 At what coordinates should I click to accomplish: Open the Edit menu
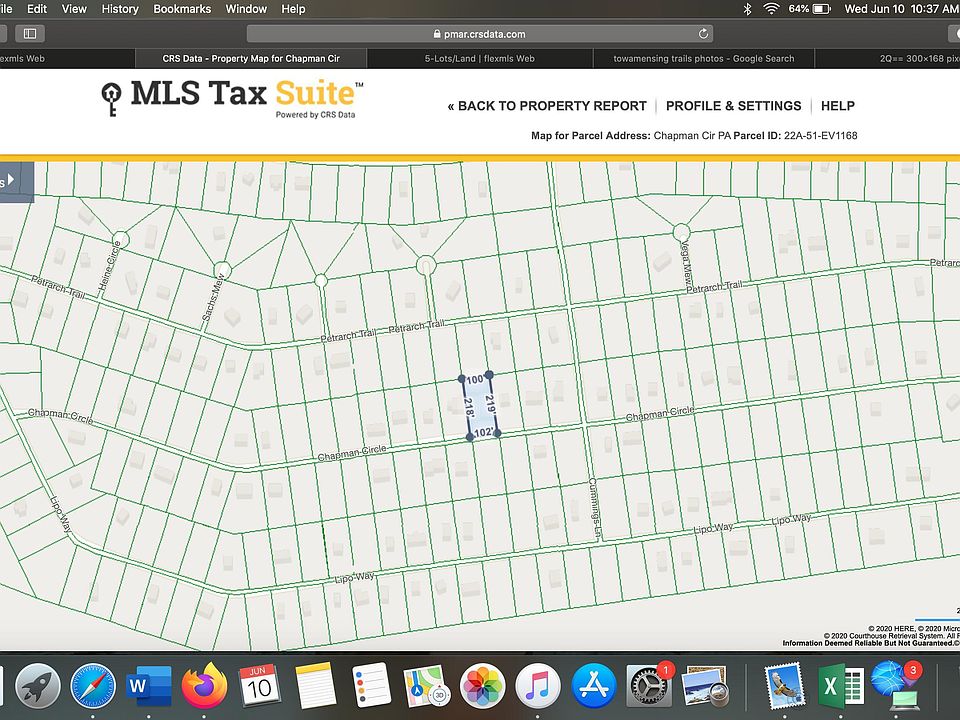37,9
